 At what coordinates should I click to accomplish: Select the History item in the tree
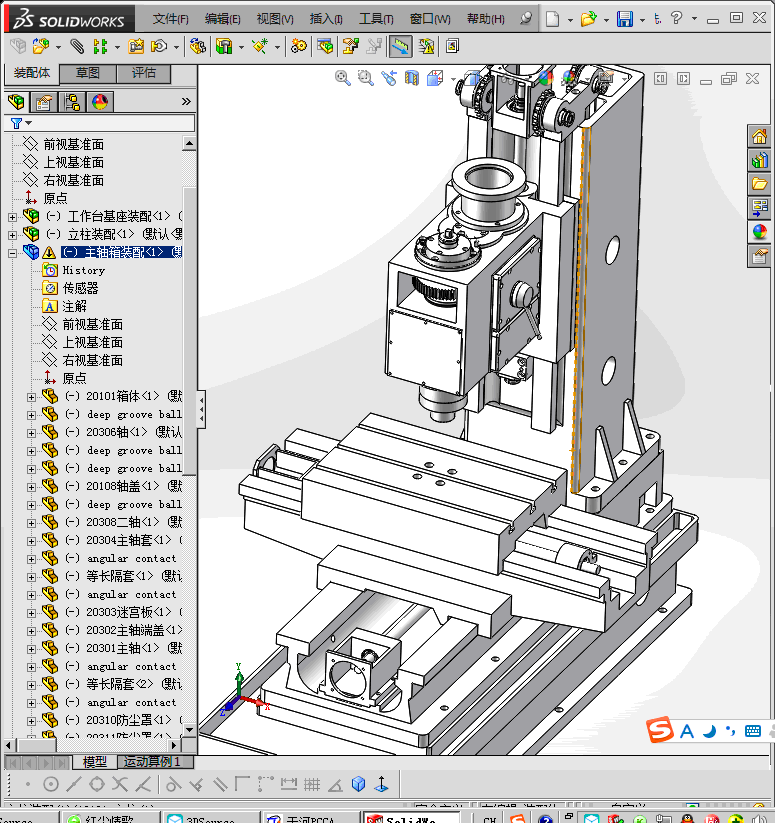click(83, 270)
